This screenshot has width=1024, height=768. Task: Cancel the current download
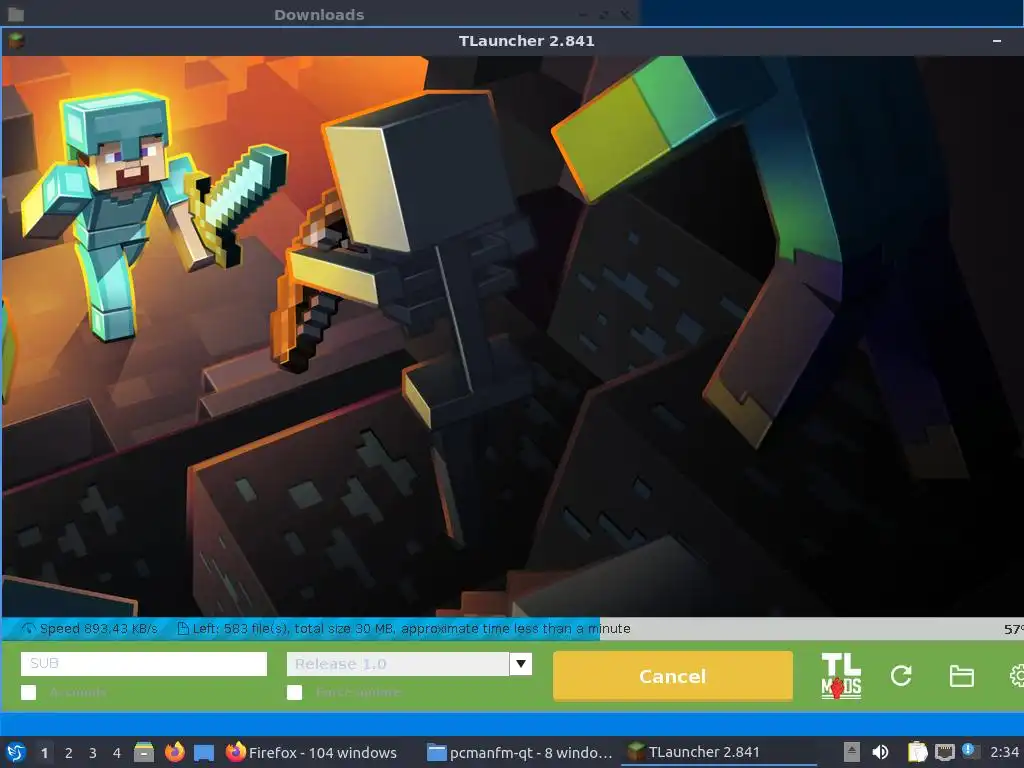click(x=673, y=676)
